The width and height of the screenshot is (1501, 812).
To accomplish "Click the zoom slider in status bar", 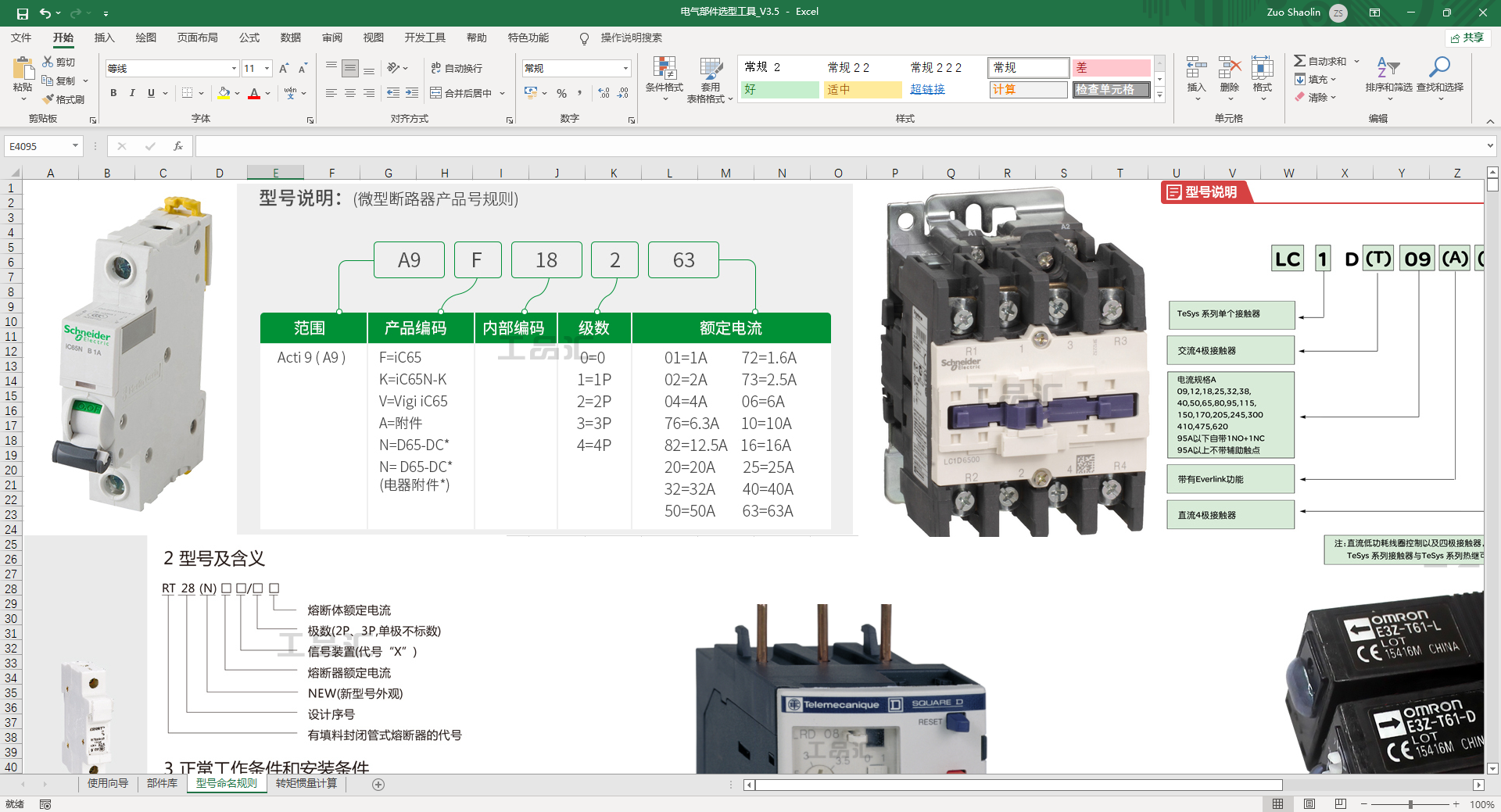I will [1410, 804].
